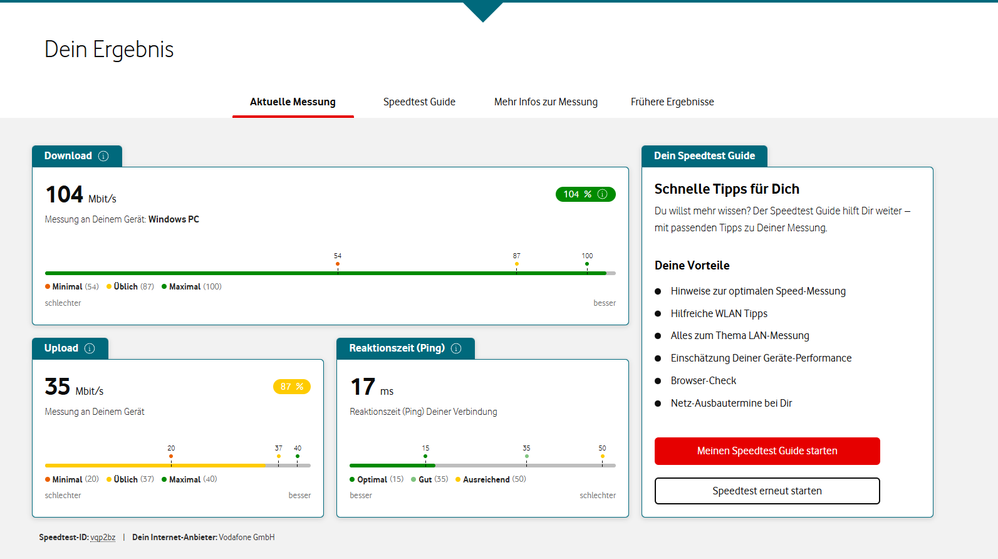Screen dimensions: 998x559
Task: Click the 17 ms ping value
Action: pyautogui.click(x=372, y=387)
